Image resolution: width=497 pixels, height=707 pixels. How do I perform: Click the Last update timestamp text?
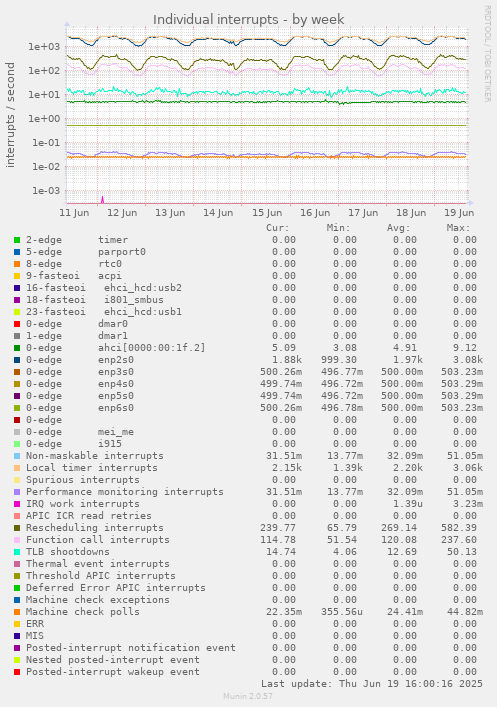pos(372,684)
